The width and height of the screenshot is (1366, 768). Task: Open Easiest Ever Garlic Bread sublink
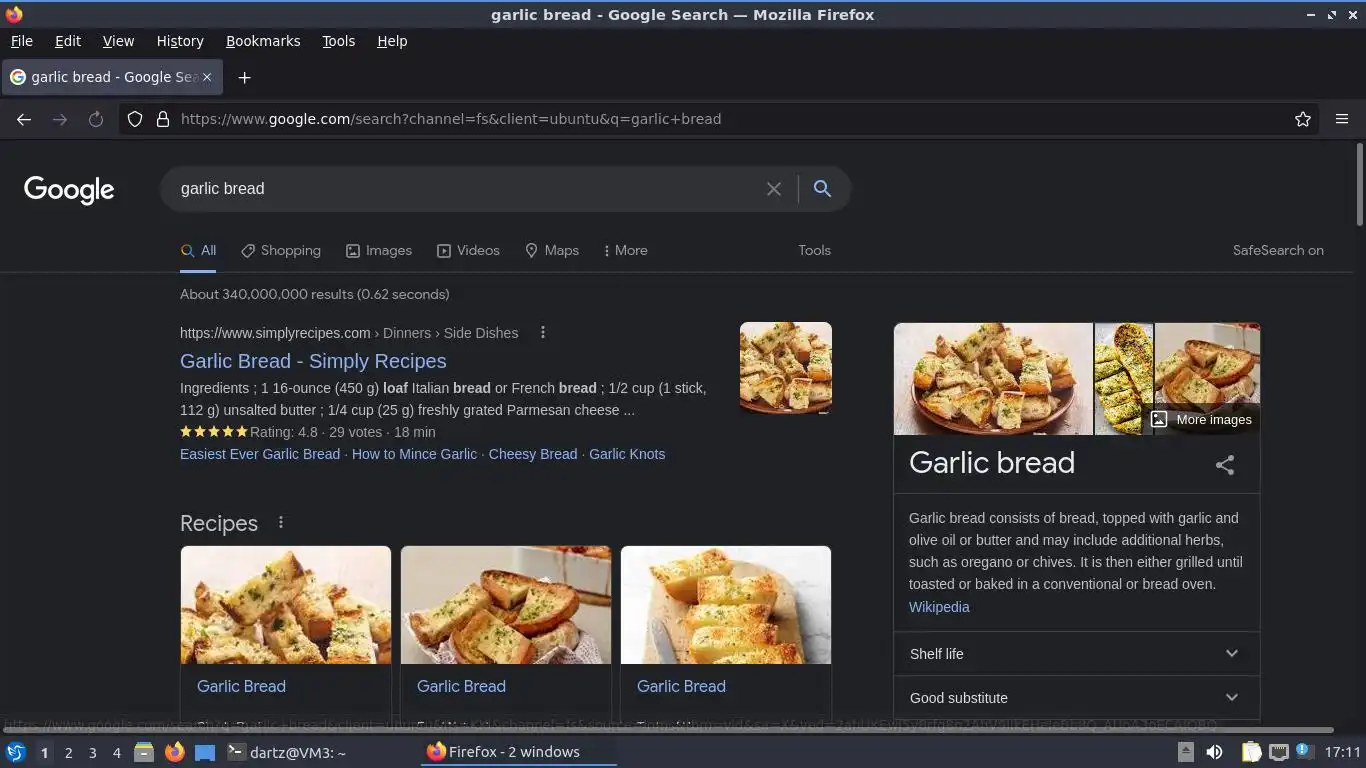260,454
